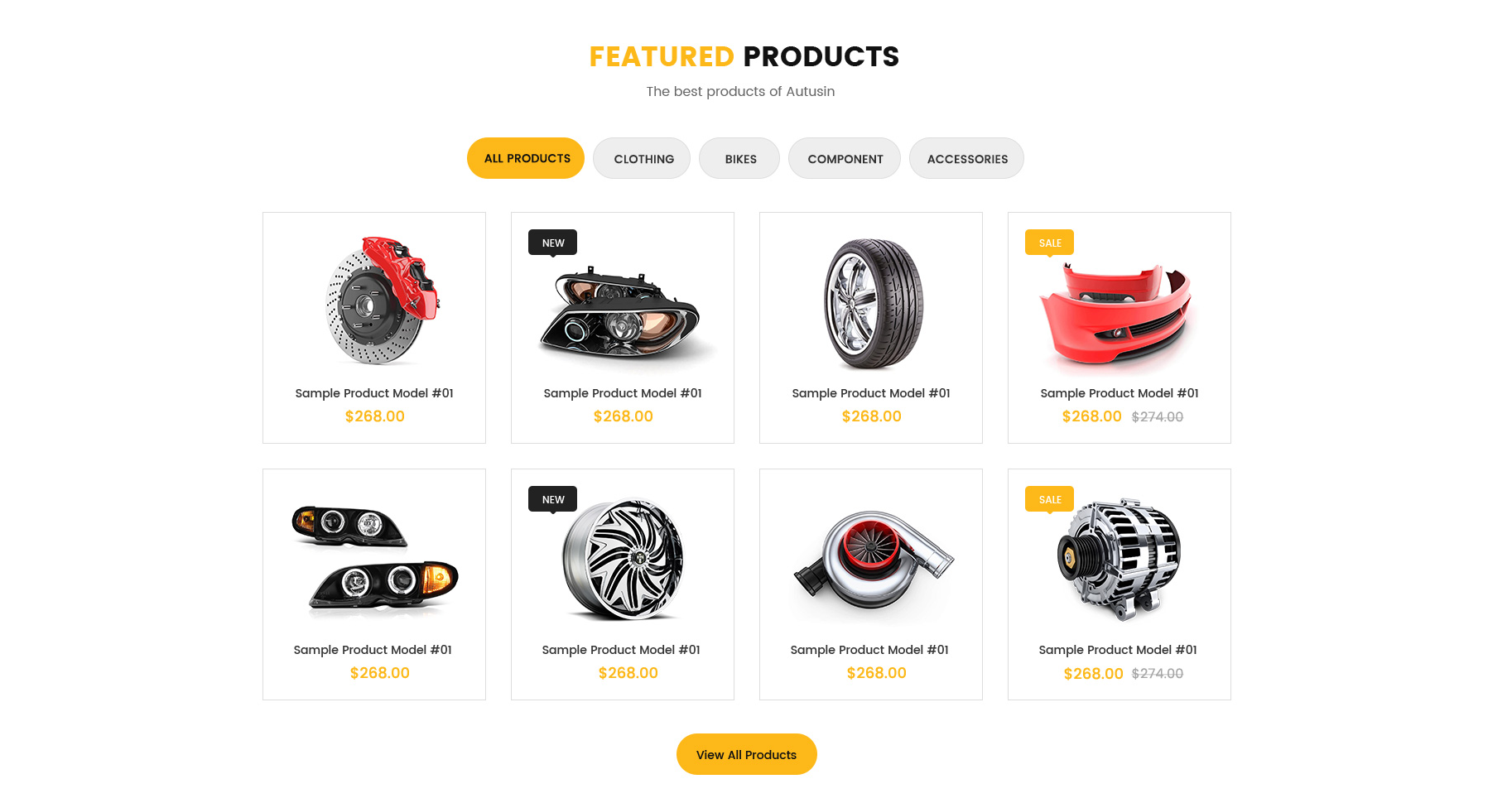Open the Bikes category tab
1512x803 pixels.
pyautogui.click(x=739, y=158)
